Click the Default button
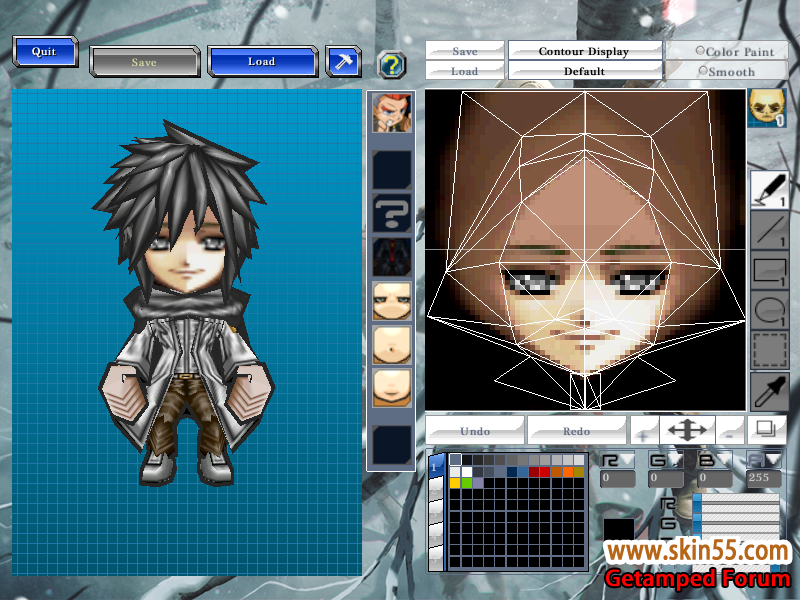The height and width of the screenshot is (600, 800). 585,70
